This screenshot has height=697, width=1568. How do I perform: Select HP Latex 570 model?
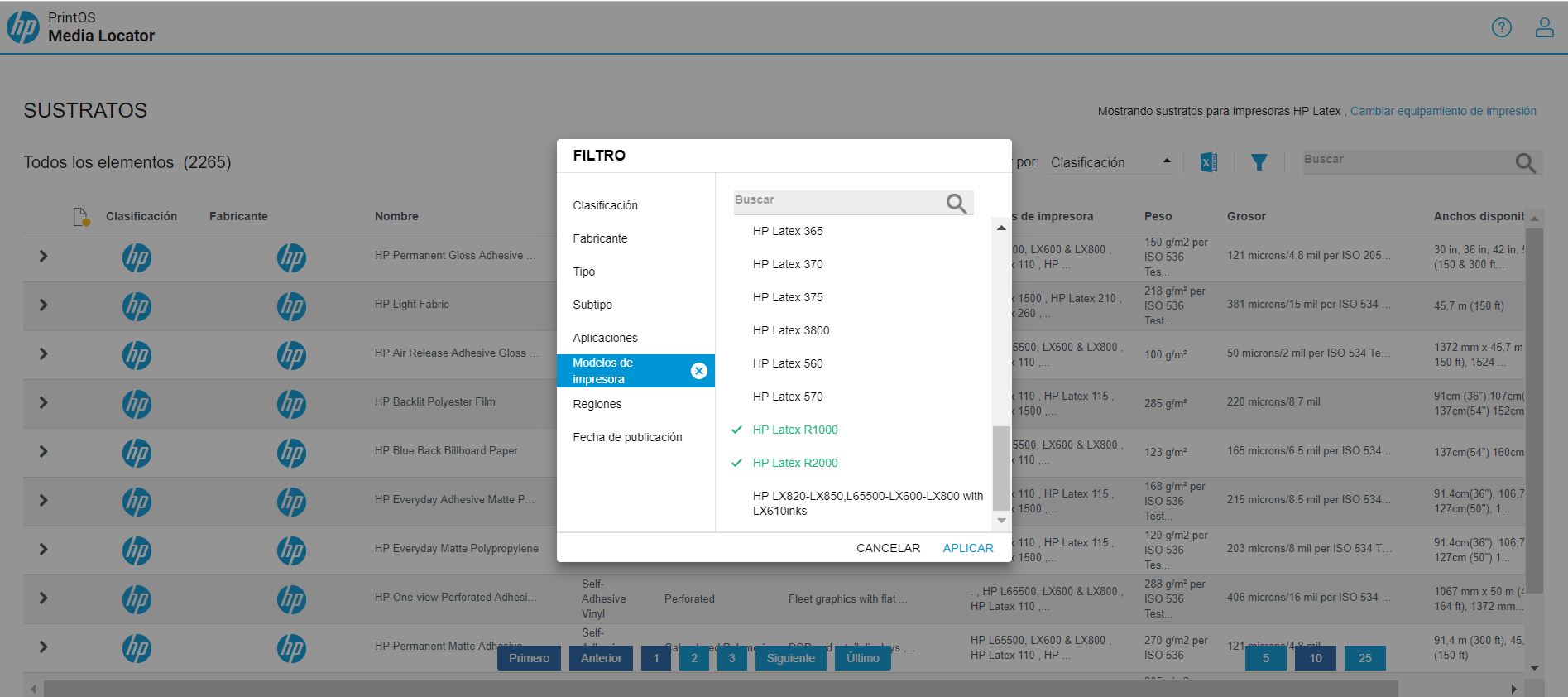[x=788, y=397]
